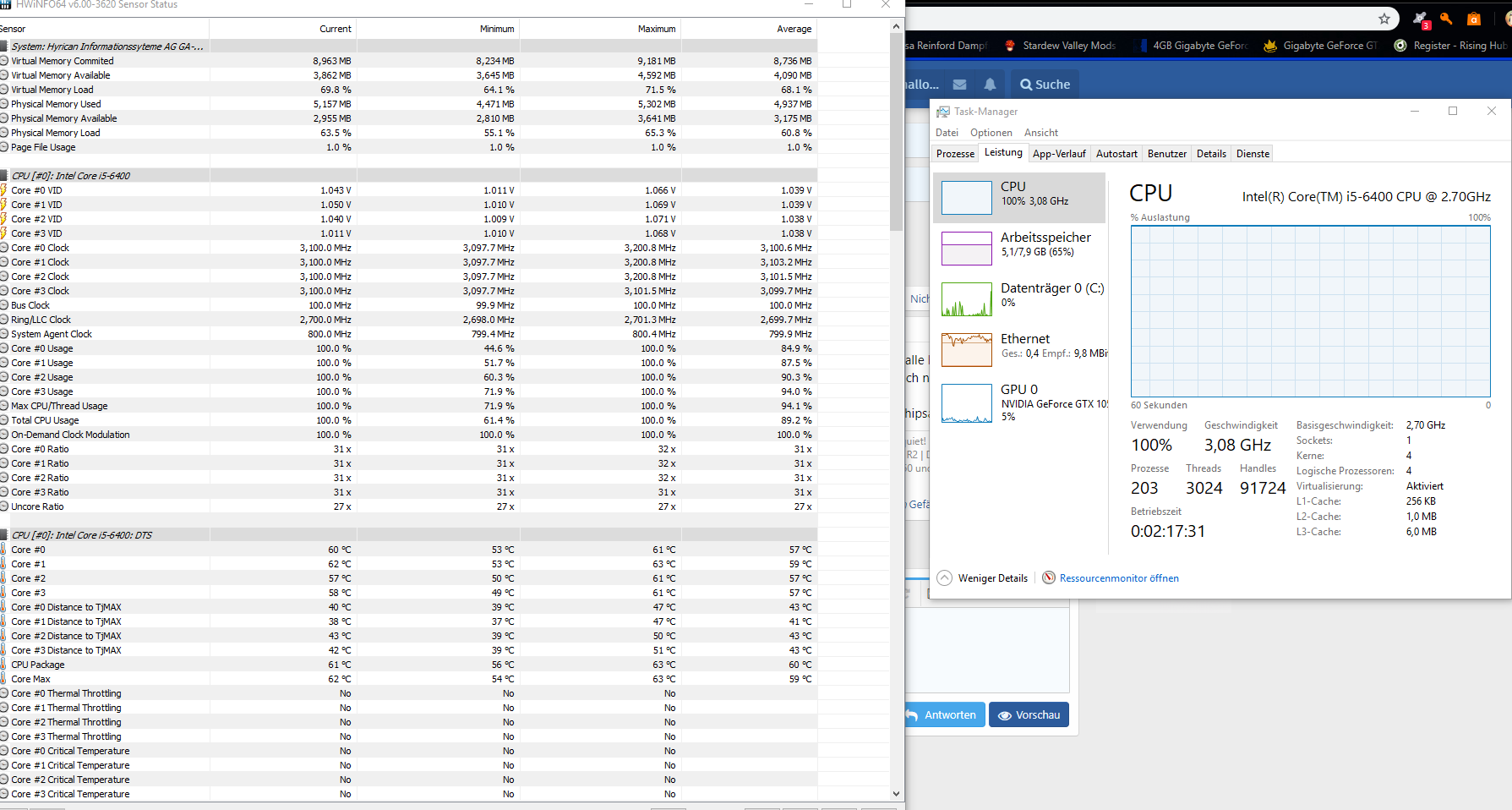Select the Page File Usage sensor row
1512x810 pixels.
click(x=408, y=147)
